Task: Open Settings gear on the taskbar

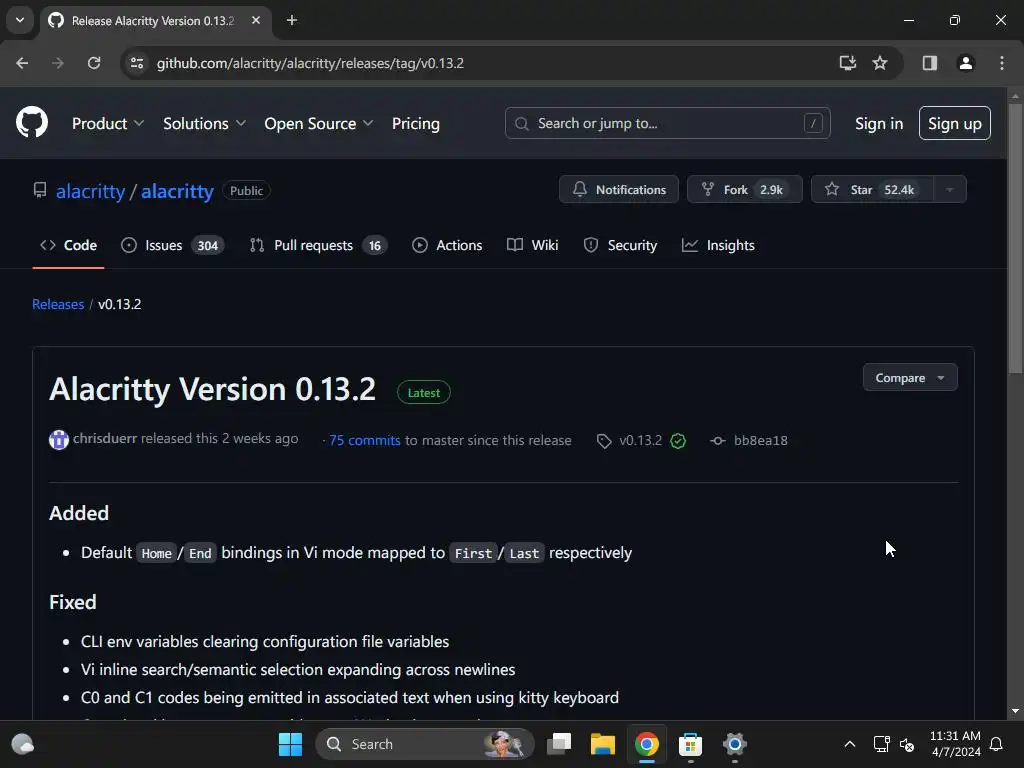Action: coord(735,744)
